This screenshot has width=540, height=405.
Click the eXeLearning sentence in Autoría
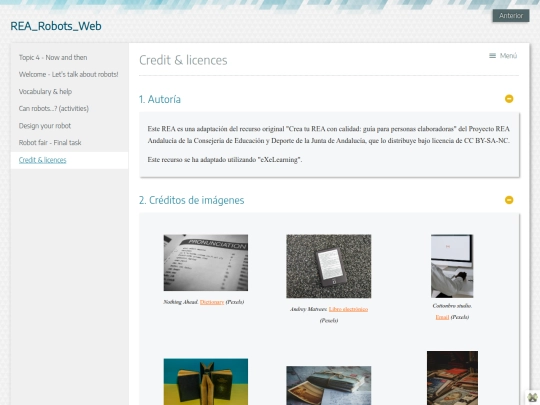[225, 160]
